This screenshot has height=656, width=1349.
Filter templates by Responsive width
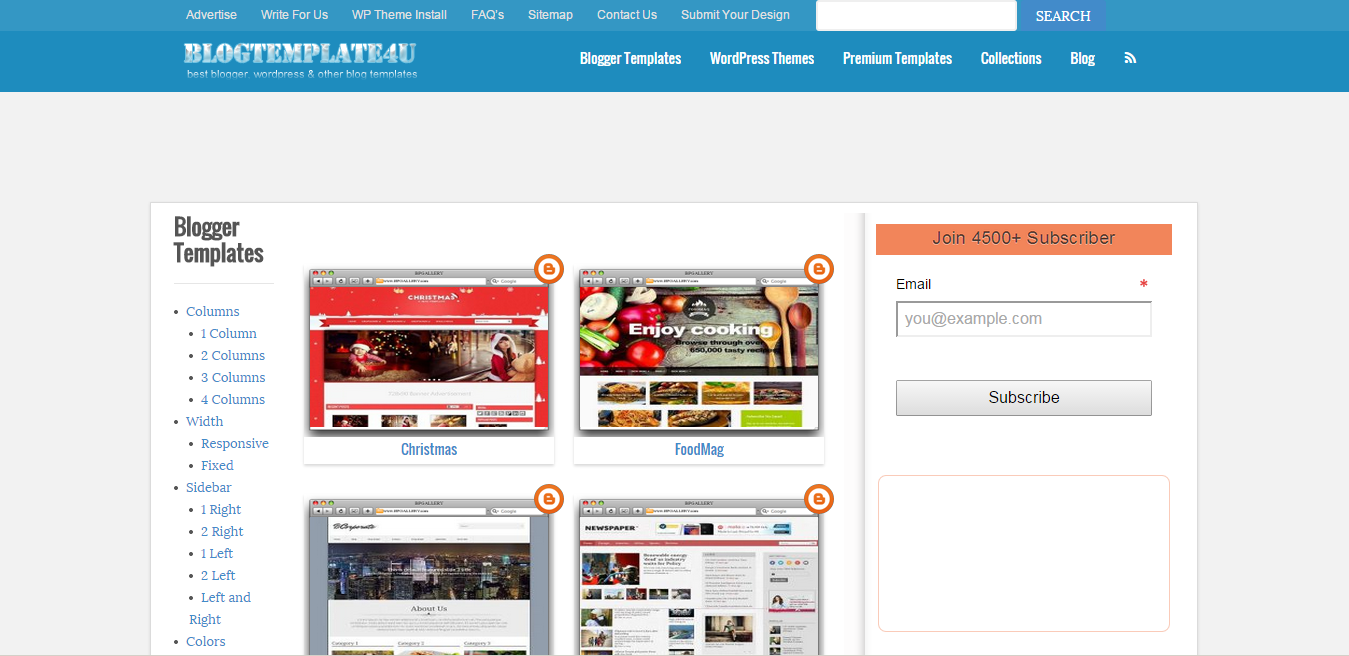[x=235, y=443]
